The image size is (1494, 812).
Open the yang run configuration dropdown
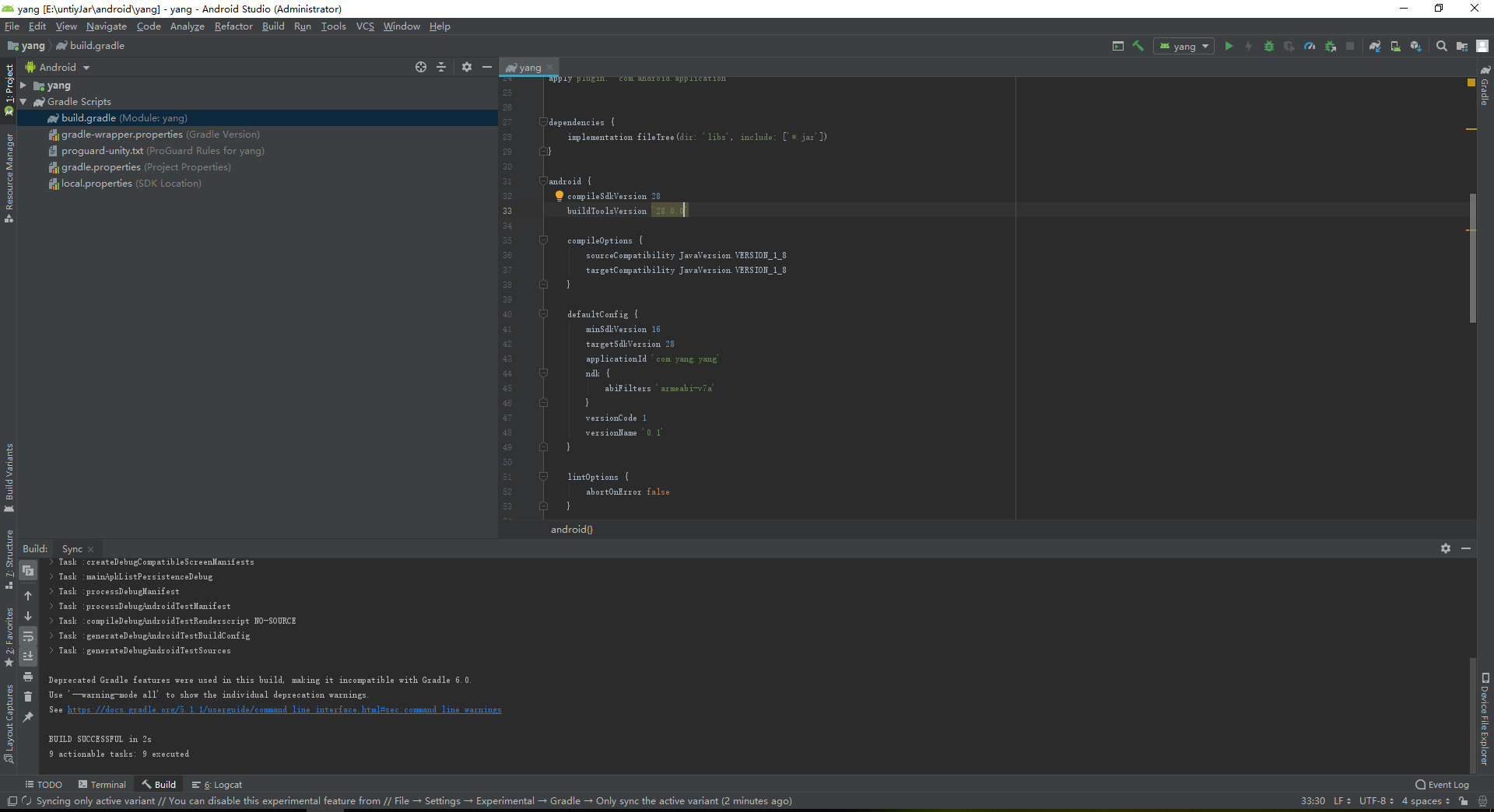coord(1184,46)
